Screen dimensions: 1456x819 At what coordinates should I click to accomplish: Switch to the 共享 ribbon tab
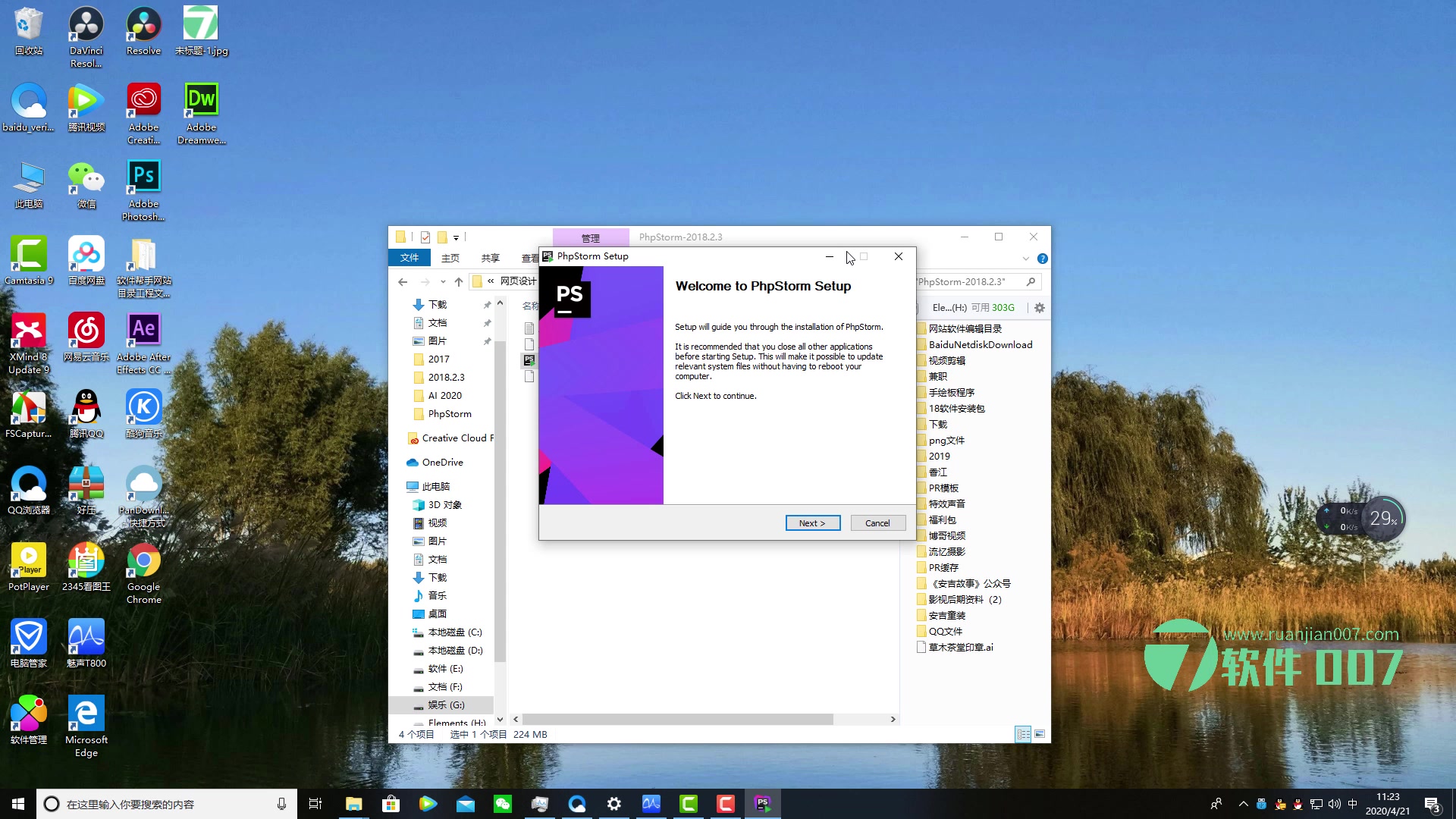491,258
